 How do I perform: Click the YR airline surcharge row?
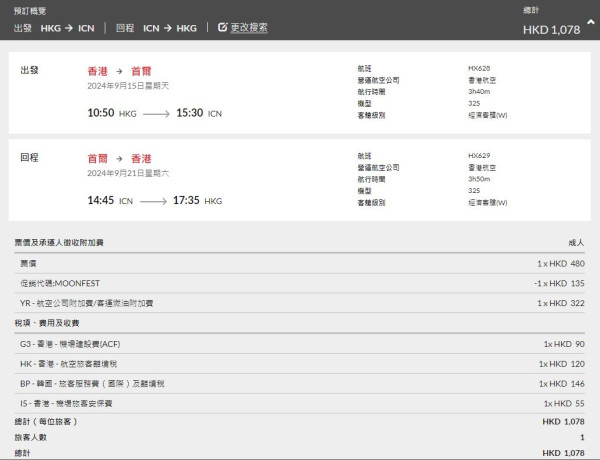(300, 303)
